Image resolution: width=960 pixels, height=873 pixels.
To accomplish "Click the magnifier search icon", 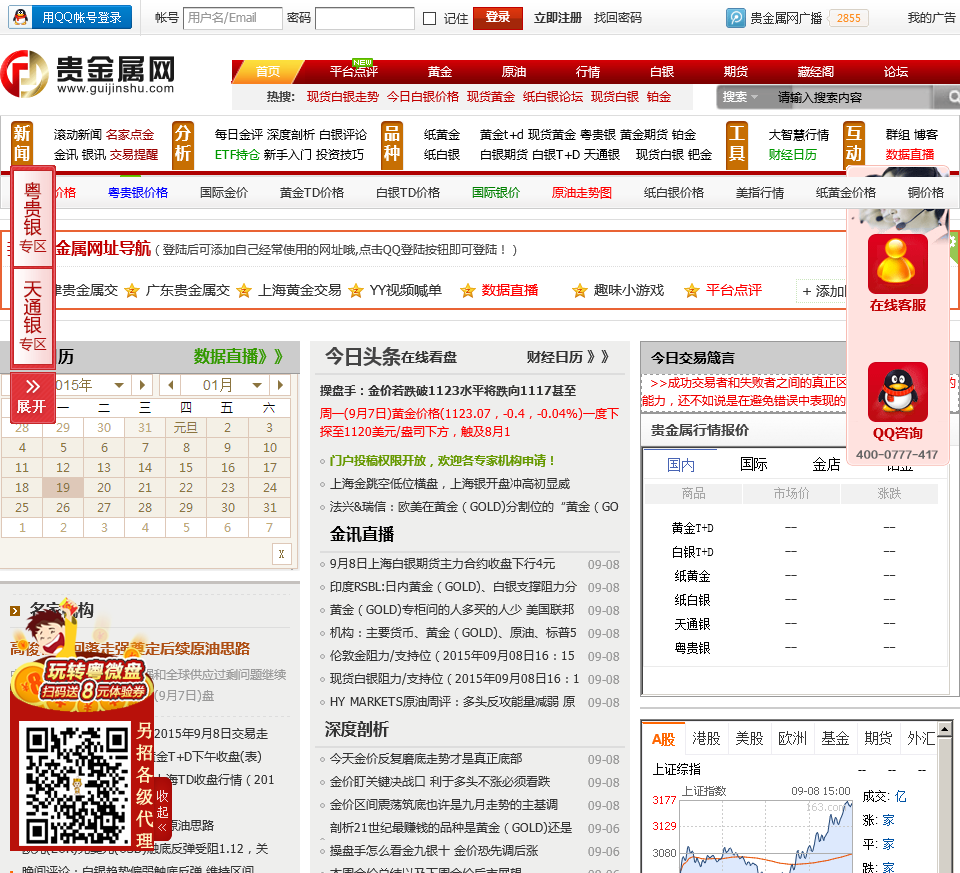I will [953, 97].
